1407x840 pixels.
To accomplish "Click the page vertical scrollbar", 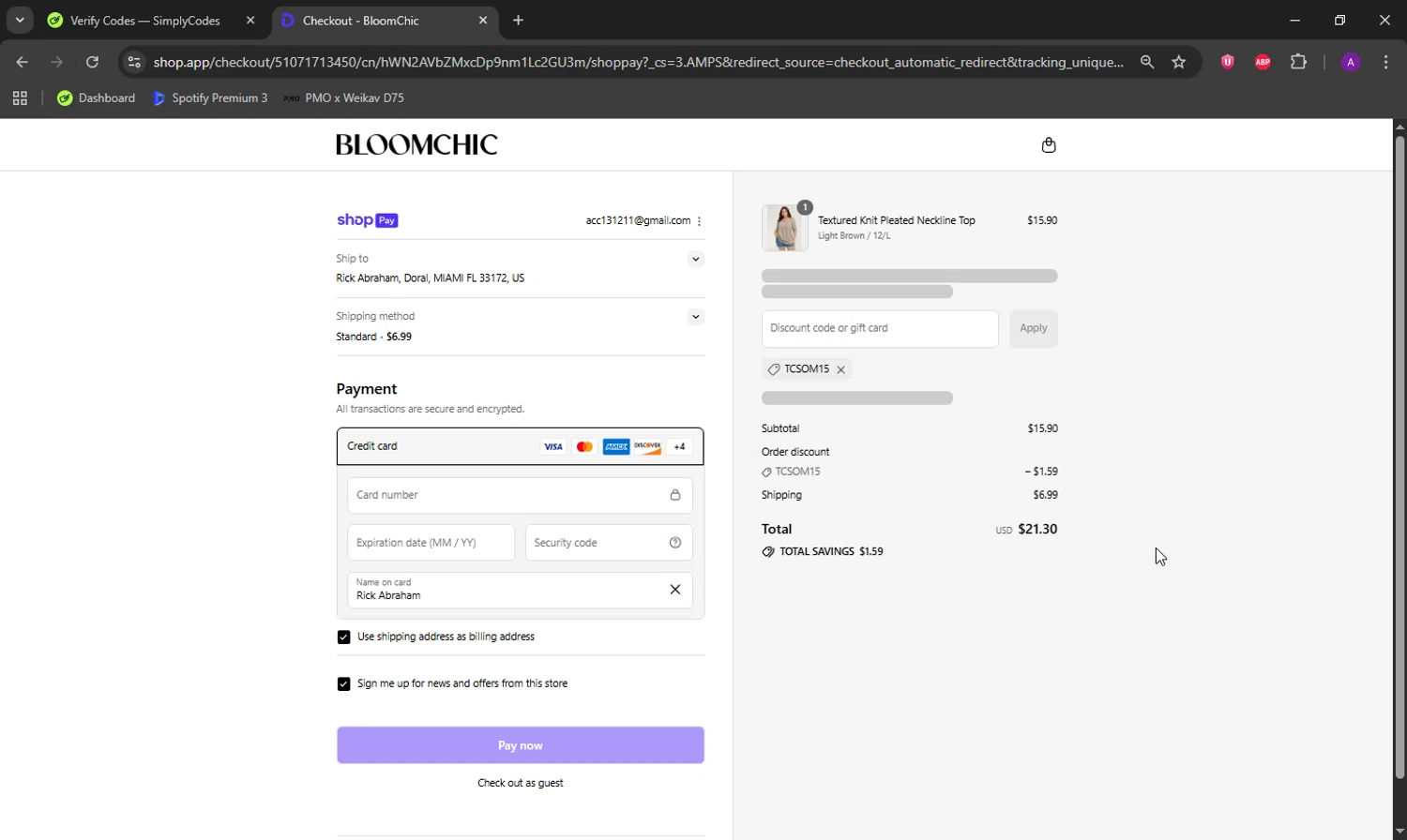I will click(x=1399, y=457).
